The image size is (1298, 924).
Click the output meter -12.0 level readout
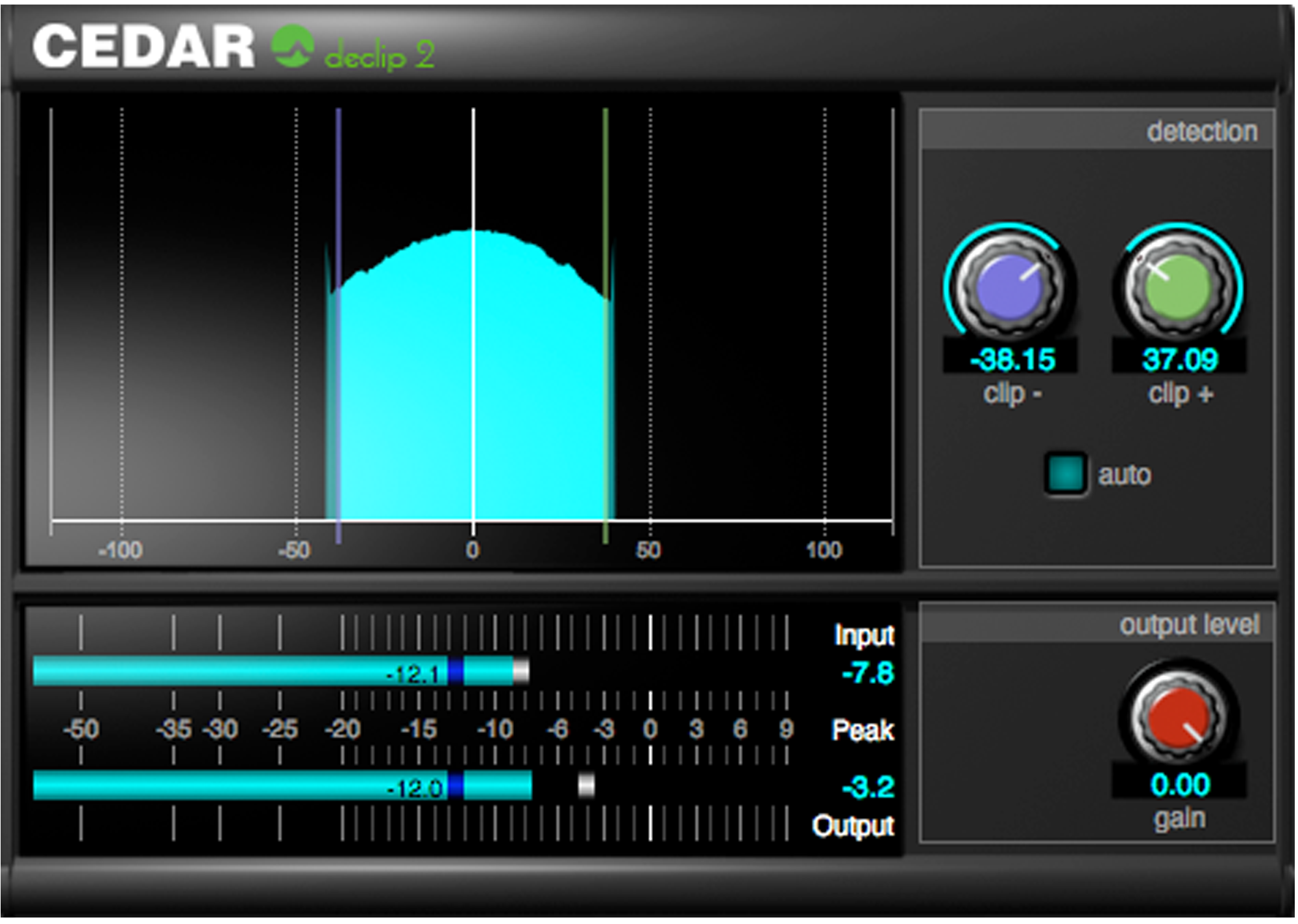[x=415, y=788]
